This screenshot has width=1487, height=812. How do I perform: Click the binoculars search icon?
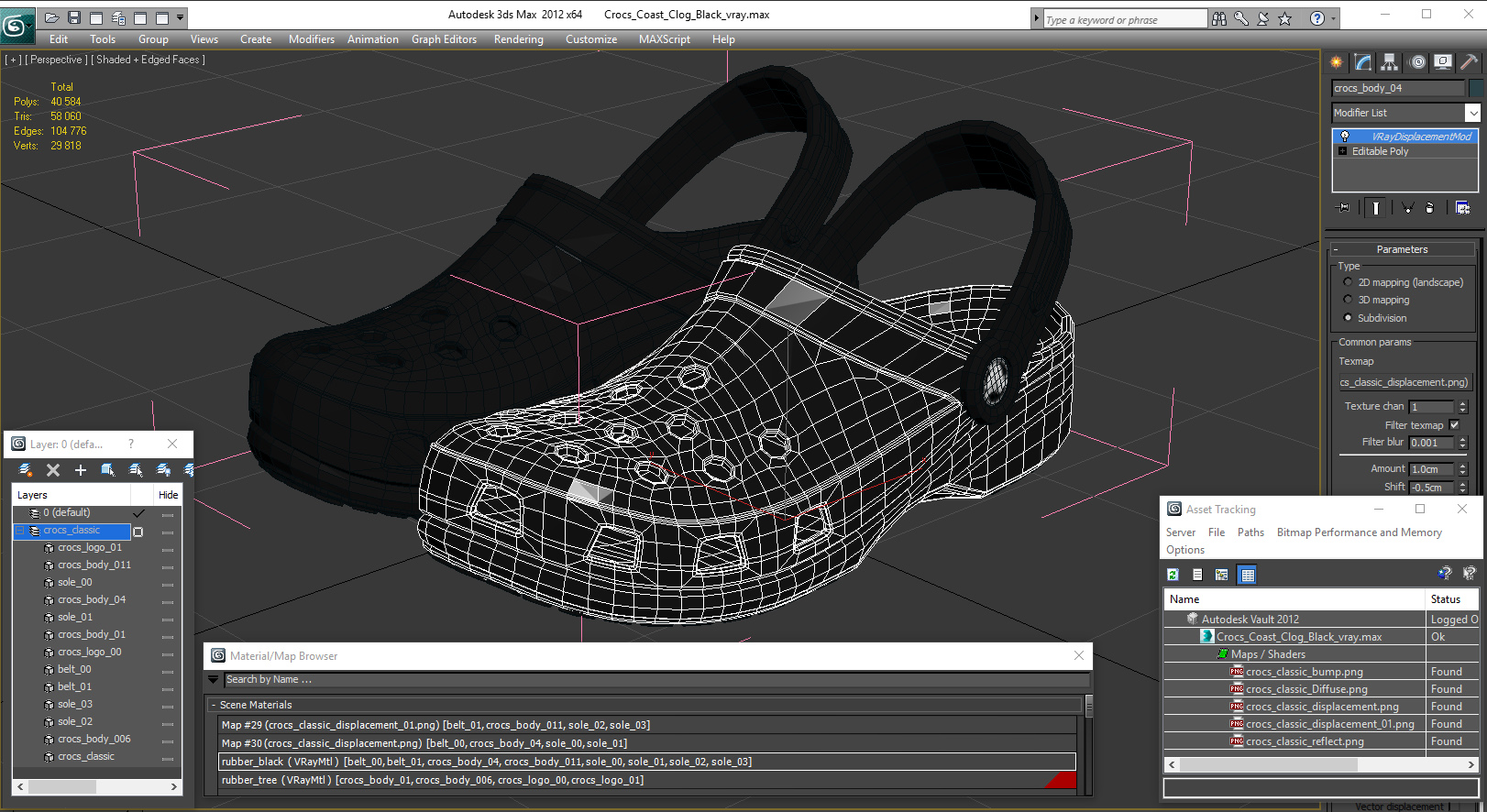[1219, 18]
